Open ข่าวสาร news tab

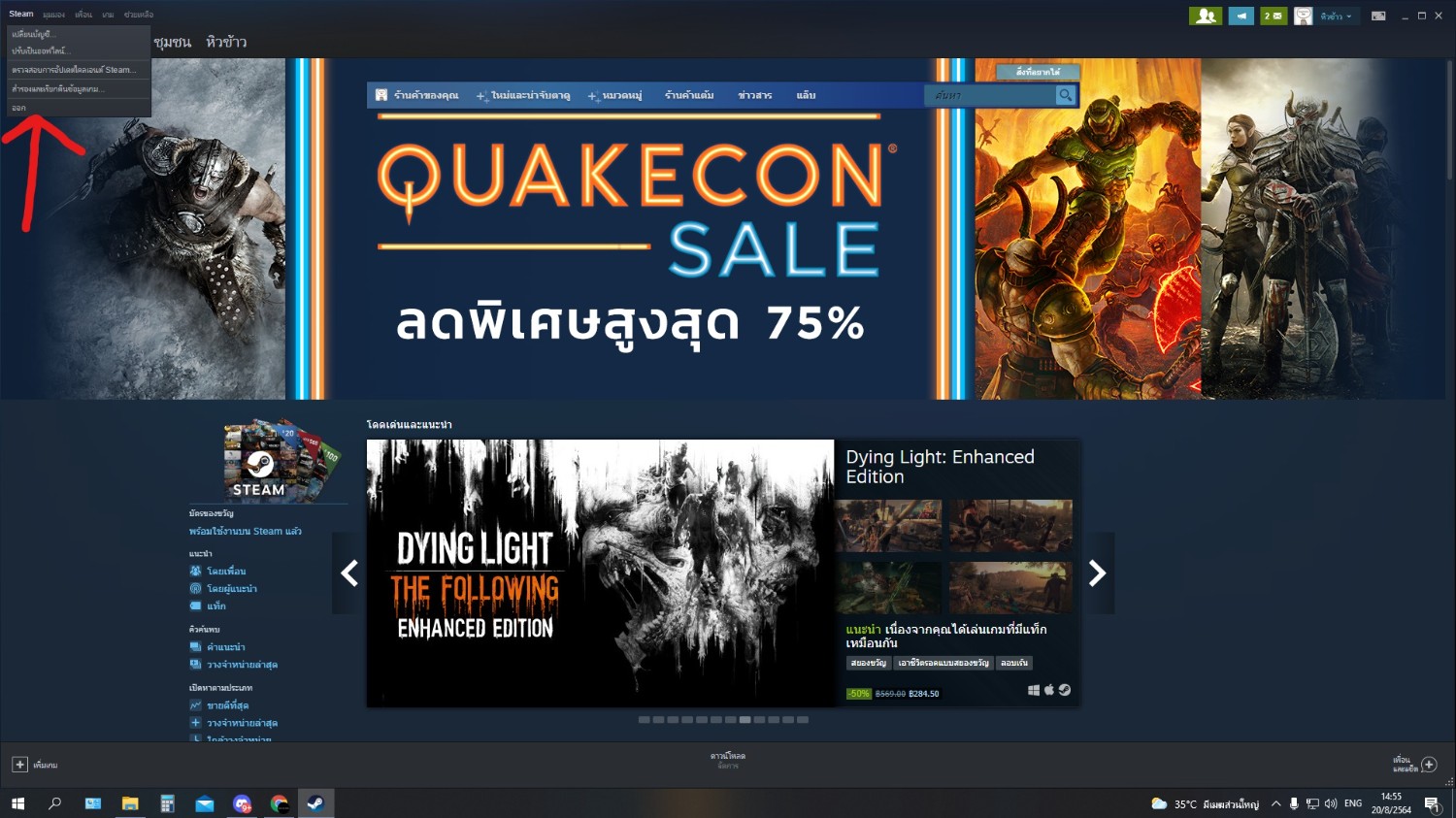click(755, 95)
